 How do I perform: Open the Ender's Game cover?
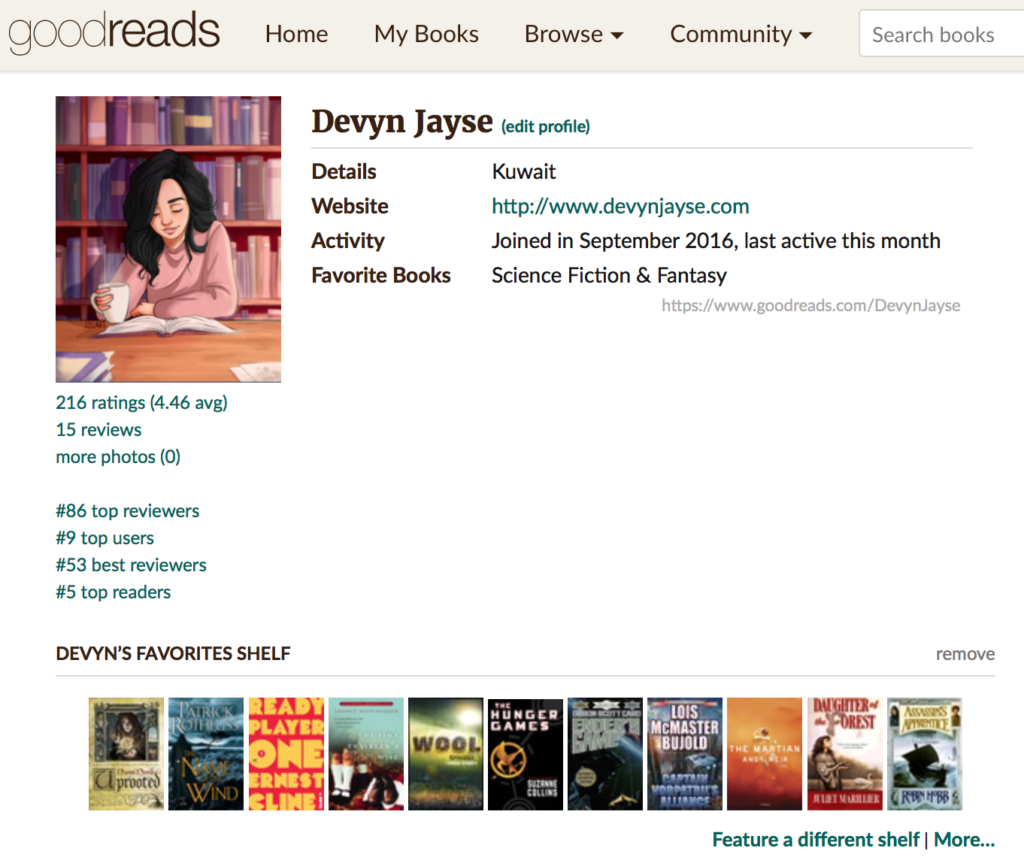pos(605,754)
